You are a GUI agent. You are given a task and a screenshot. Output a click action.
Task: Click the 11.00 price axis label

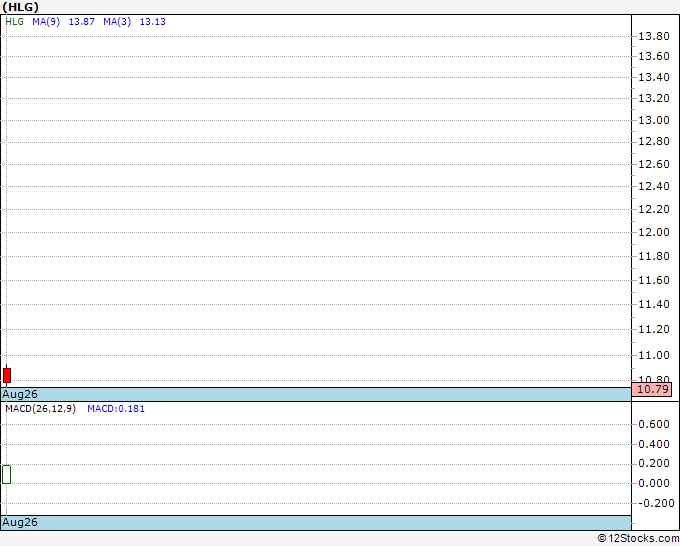pyautogui.click(x=654, y=355)
